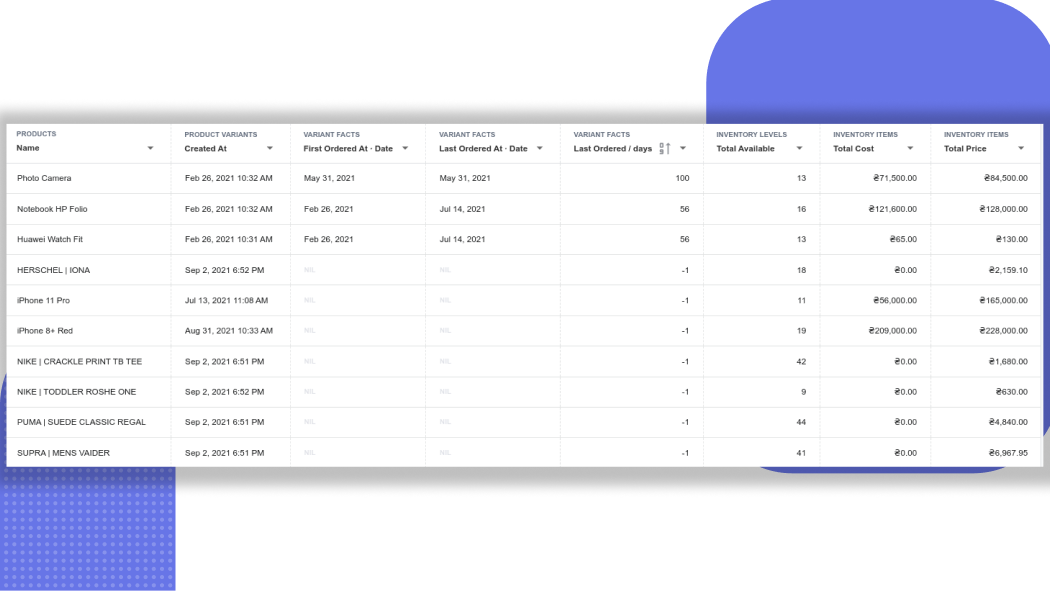Click total price ₴4,840.00
The image size is (1050, 591).
point(1008,422)
